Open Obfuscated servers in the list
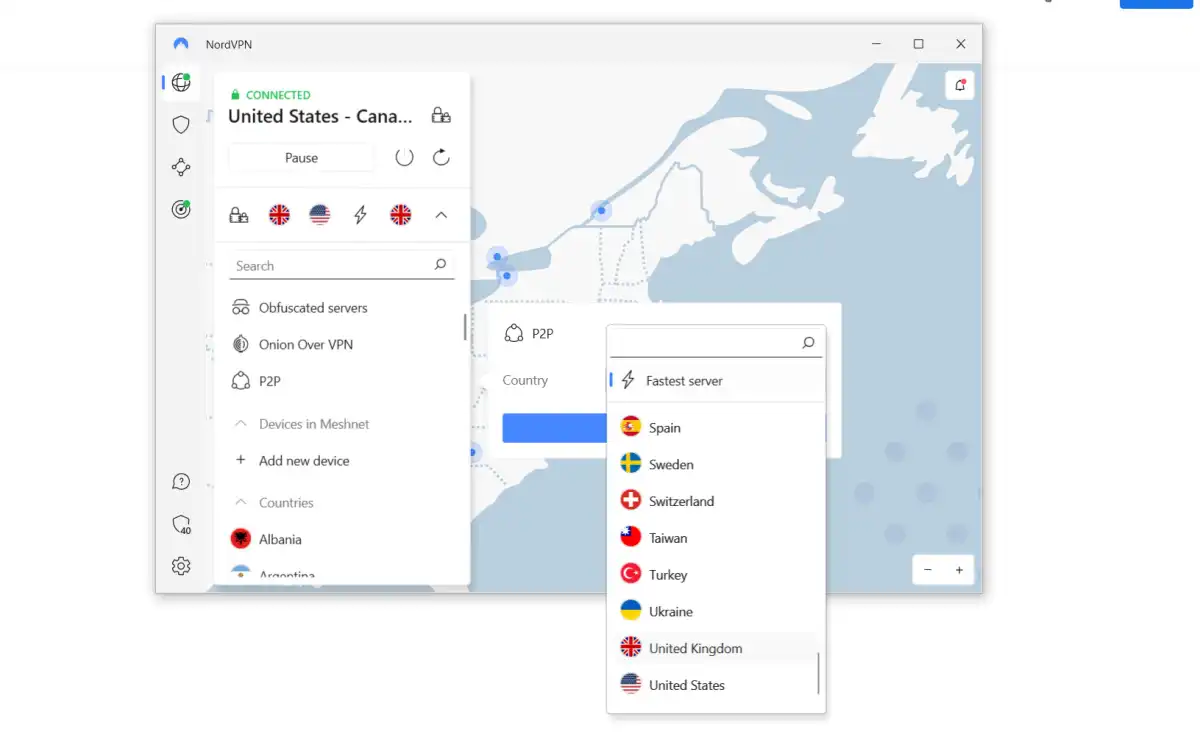Screen dimensions: 1200x737 click(312, 308)
